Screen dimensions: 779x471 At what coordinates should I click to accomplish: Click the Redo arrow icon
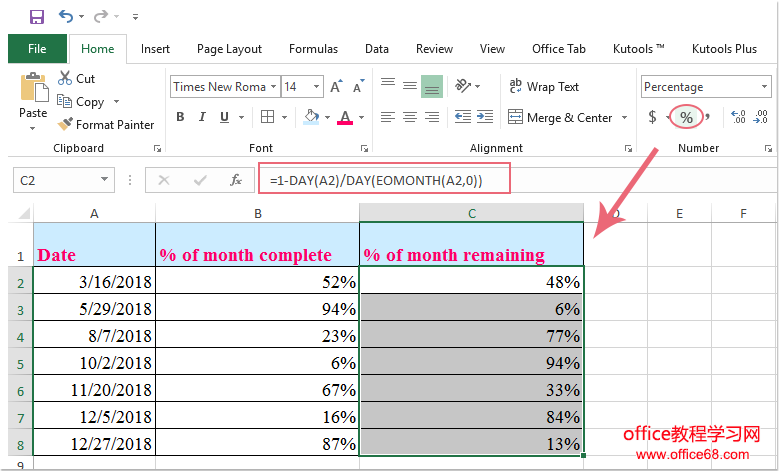coord(101,16)
